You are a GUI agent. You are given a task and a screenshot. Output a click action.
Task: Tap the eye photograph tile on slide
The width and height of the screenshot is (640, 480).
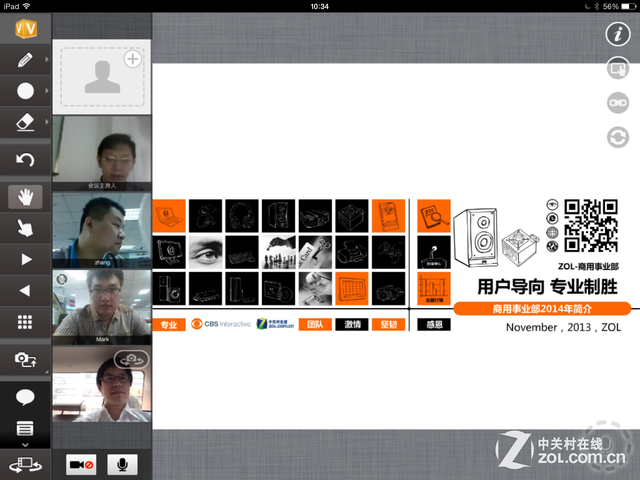click(x=205, y=252)
